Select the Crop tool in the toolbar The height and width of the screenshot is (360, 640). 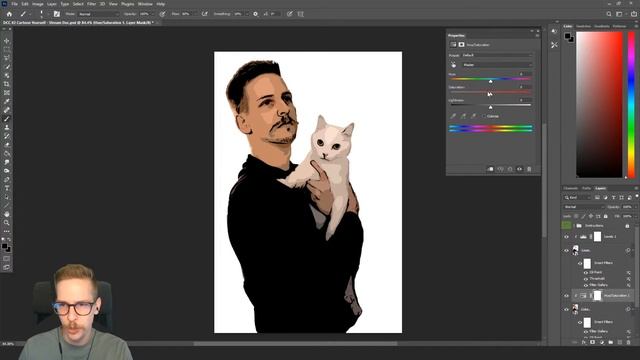(x=7, y=84)
